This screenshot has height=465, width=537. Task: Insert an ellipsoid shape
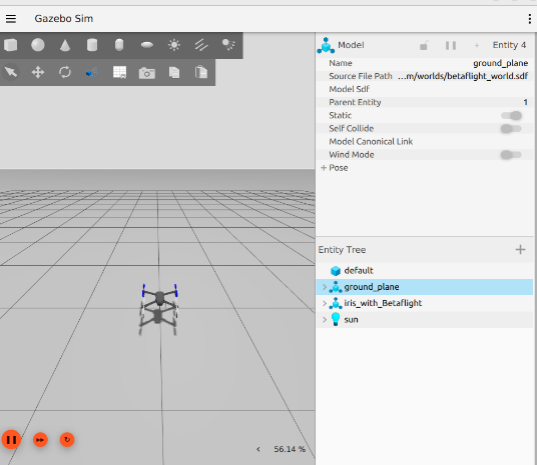[147, 45]
